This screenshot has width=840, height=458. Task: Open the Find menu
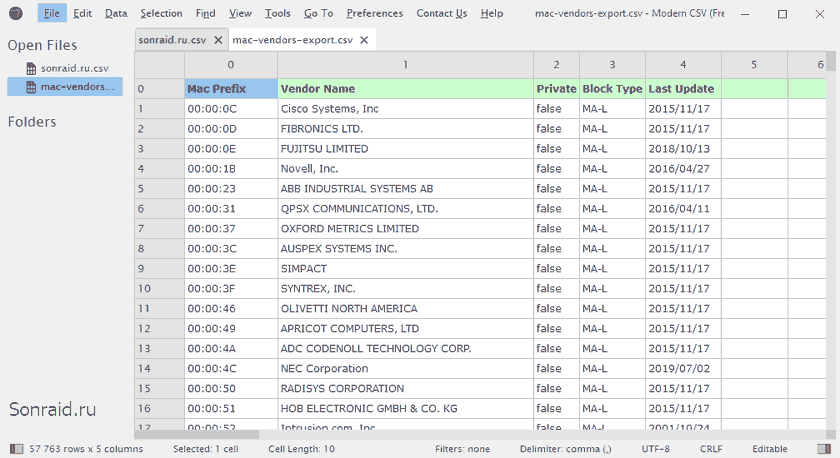(206, 13)
